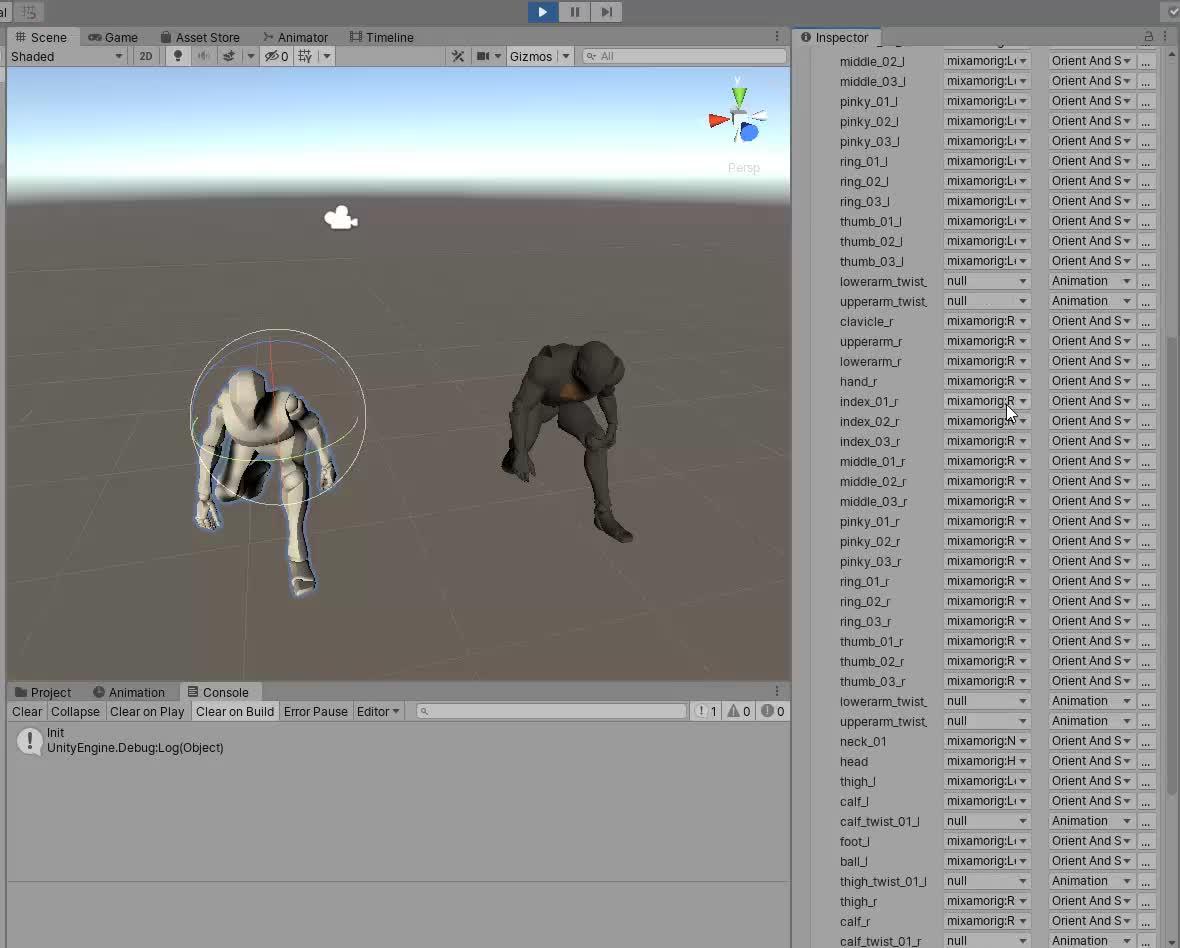
Task: Toggle hidden objects visibility icon
Action: click(x=276, y=56)
